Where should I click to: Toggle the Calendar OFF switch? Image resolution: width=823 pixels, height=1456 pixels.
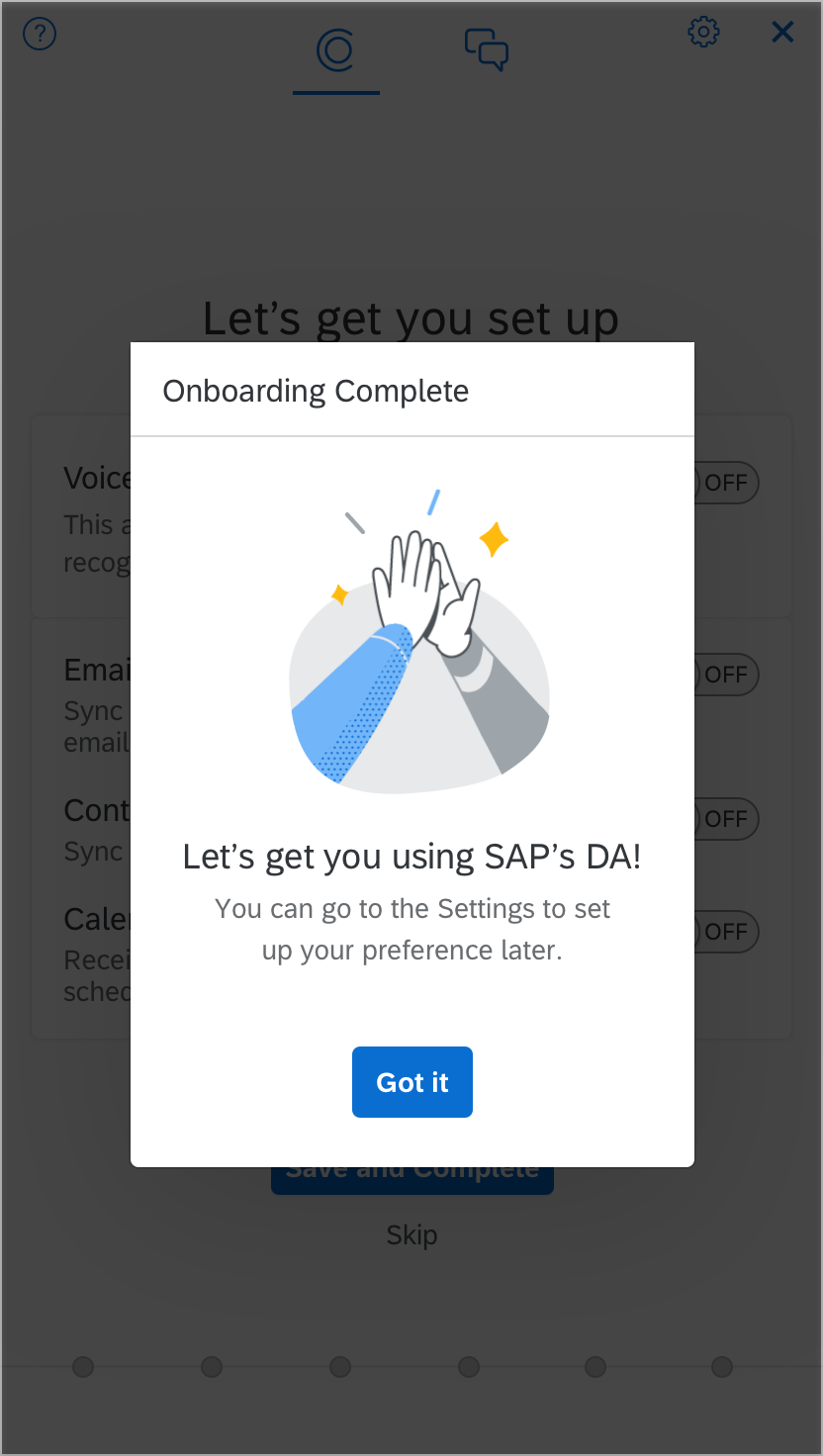pos(725,932)
